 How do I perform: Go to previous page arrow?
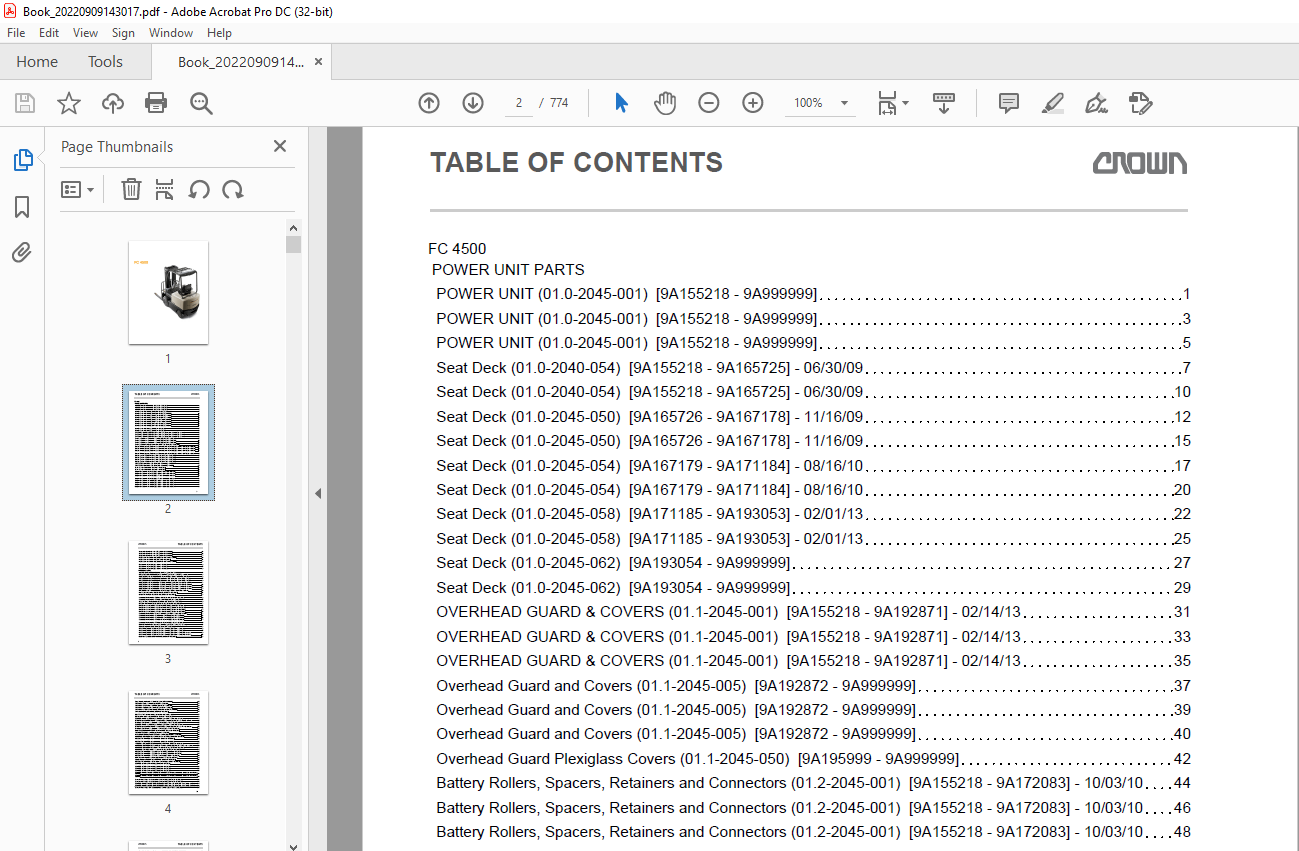(x=429, y=103)
